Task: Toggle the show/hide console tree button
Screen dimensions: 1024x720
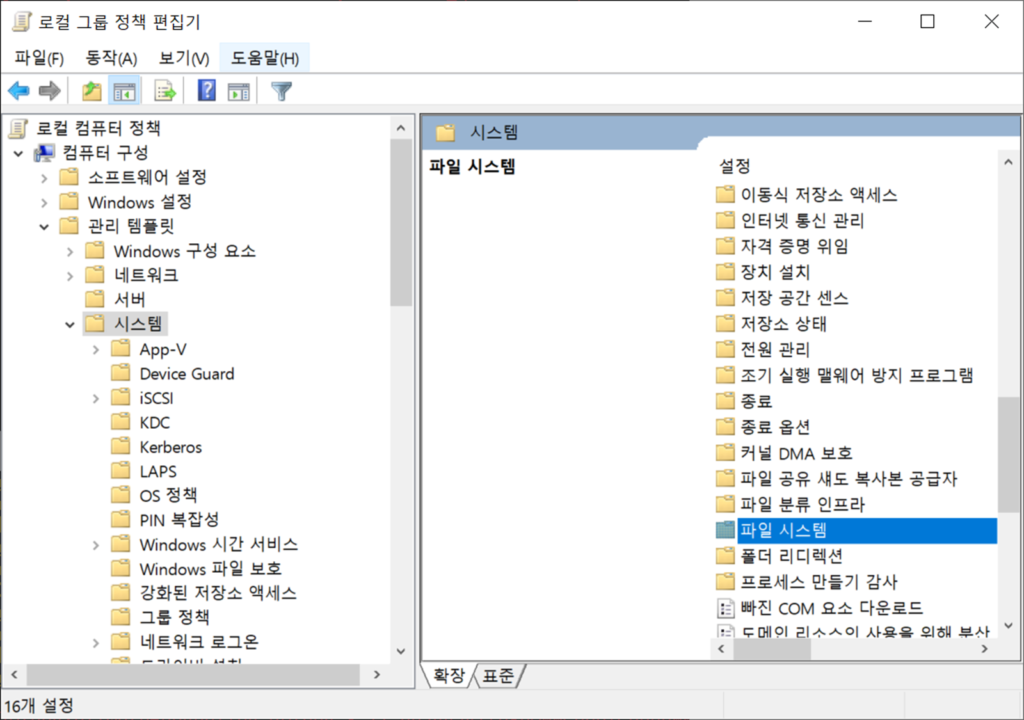Action: point(124,91)
